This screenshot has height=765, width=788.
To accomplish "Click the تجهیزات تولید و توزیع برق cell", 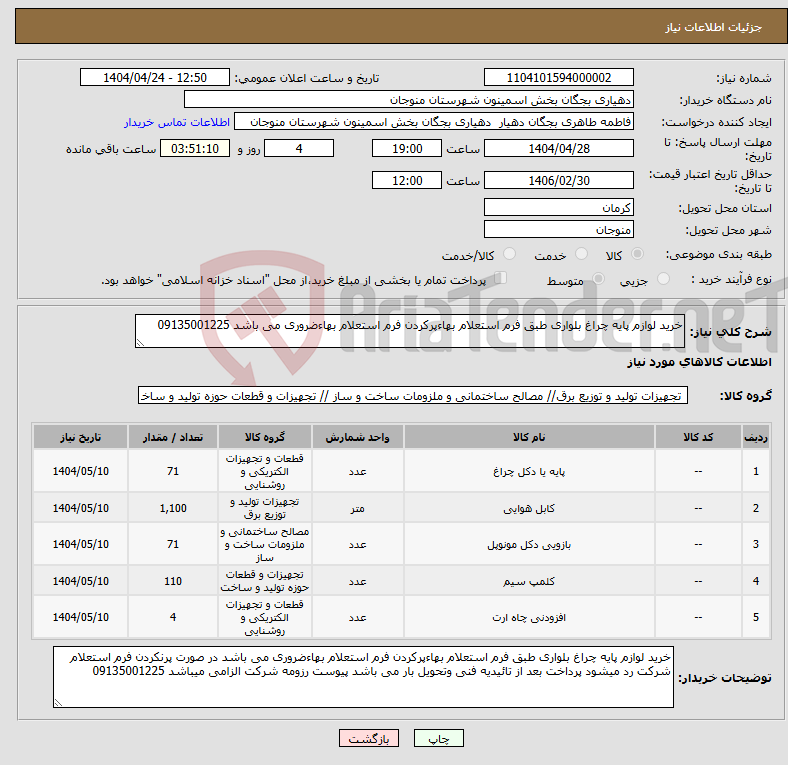I will [265, 508].
